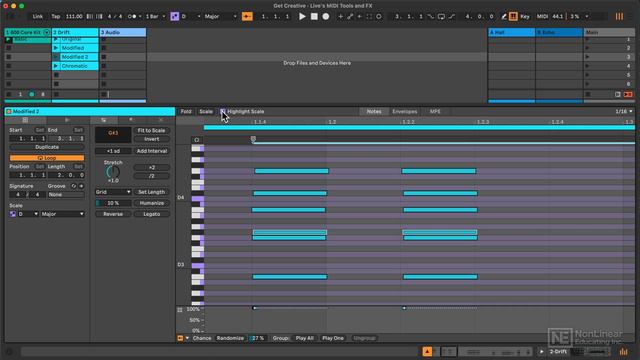
Task: Open the fourth clip panel tab
Action: click(x=131, y=120)
